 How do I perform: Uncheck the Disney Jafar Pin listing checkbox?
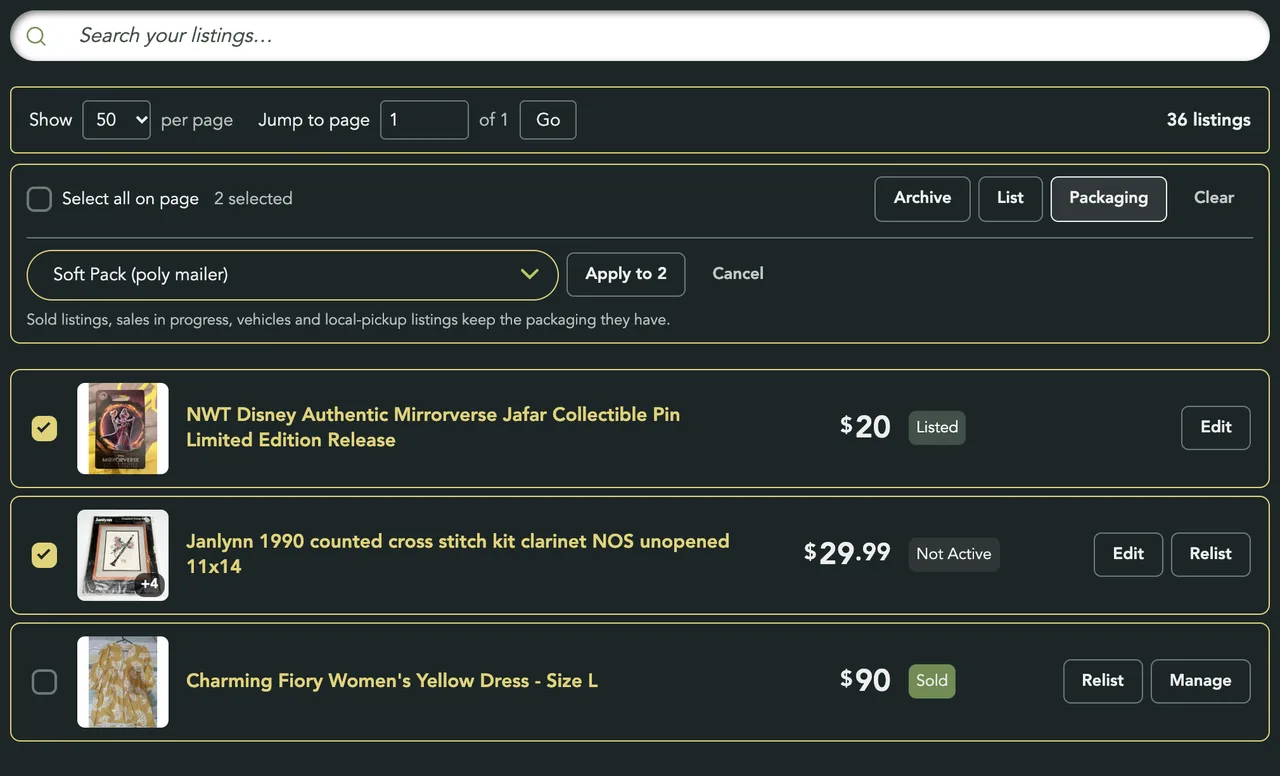[44, 428]
